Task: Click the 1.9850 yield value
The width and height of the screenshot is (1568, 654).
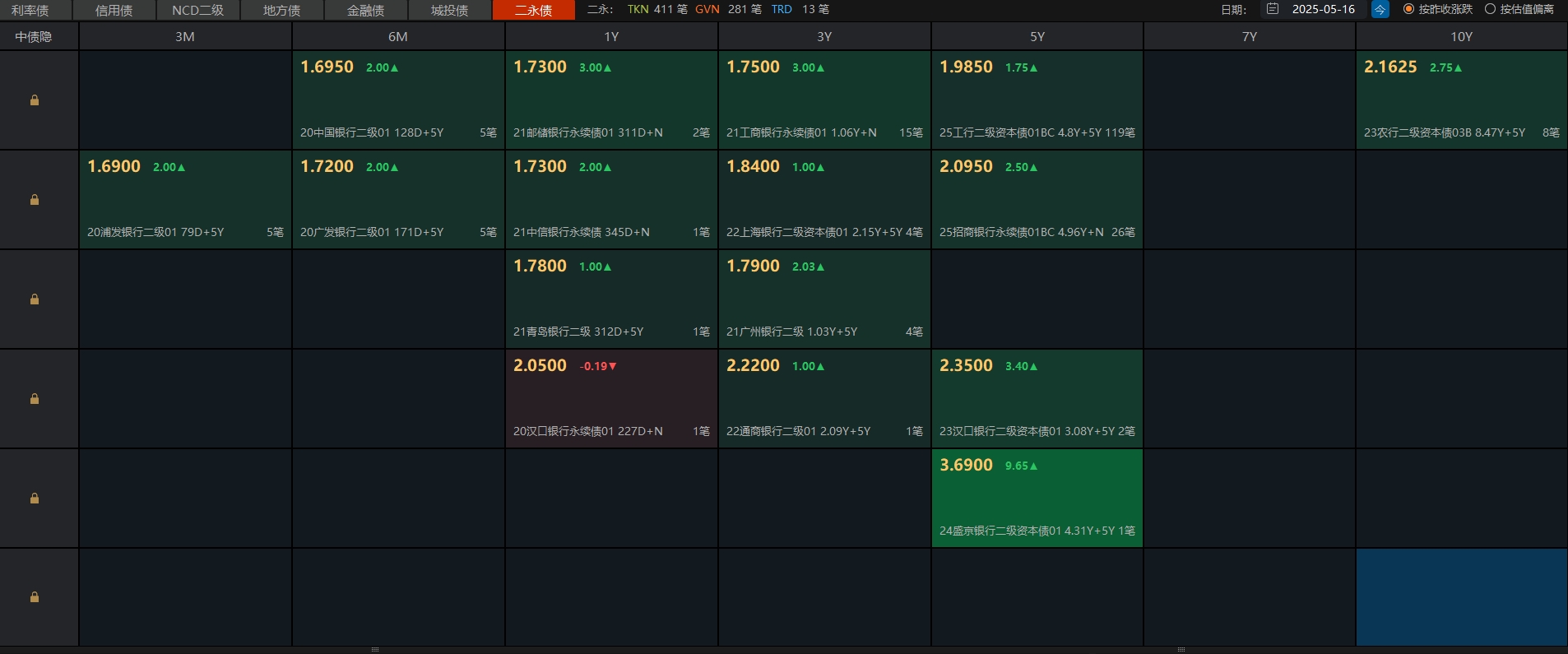Action: 966,67
